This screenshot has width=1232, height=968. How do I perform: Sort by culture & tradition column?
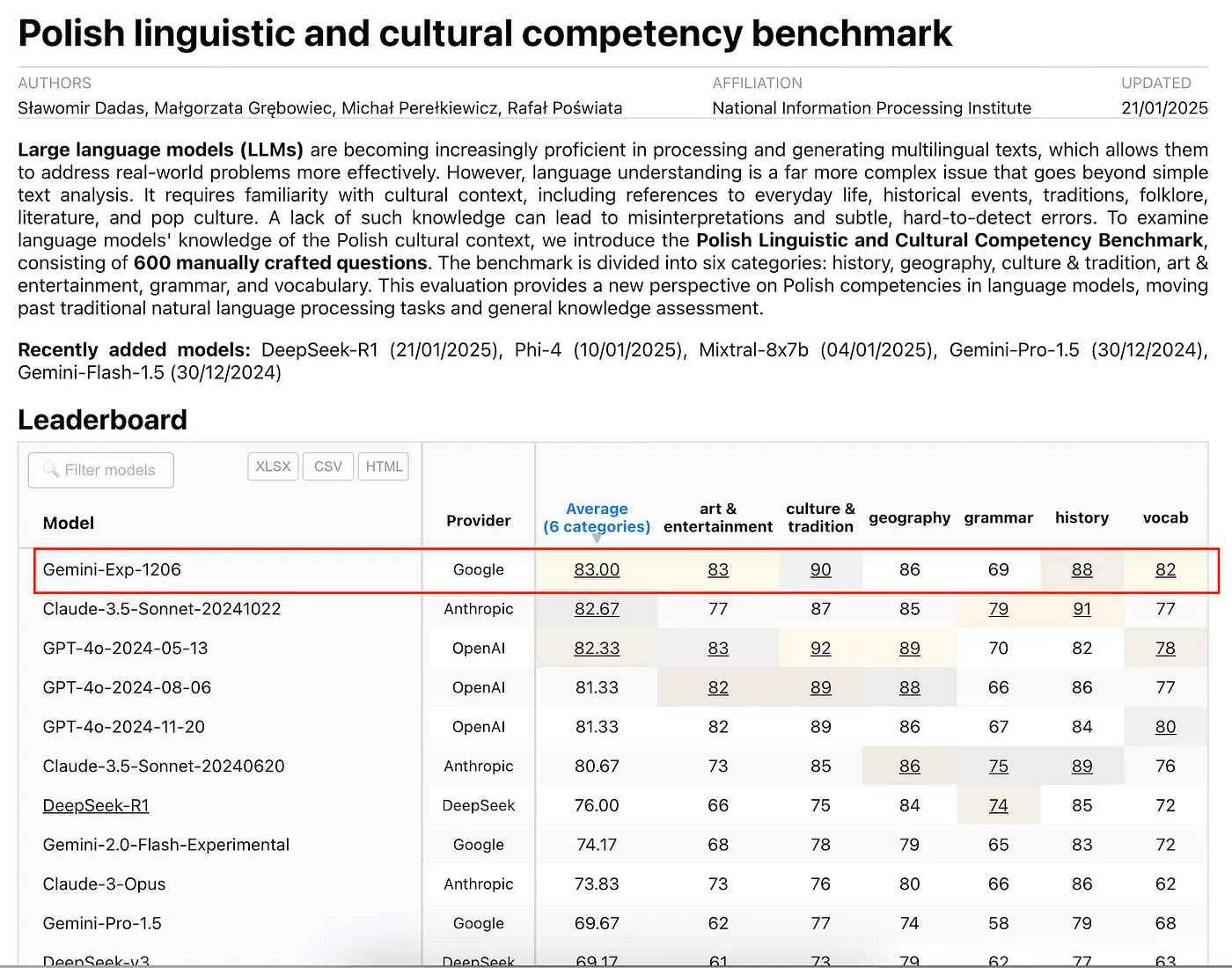point(820,517)
